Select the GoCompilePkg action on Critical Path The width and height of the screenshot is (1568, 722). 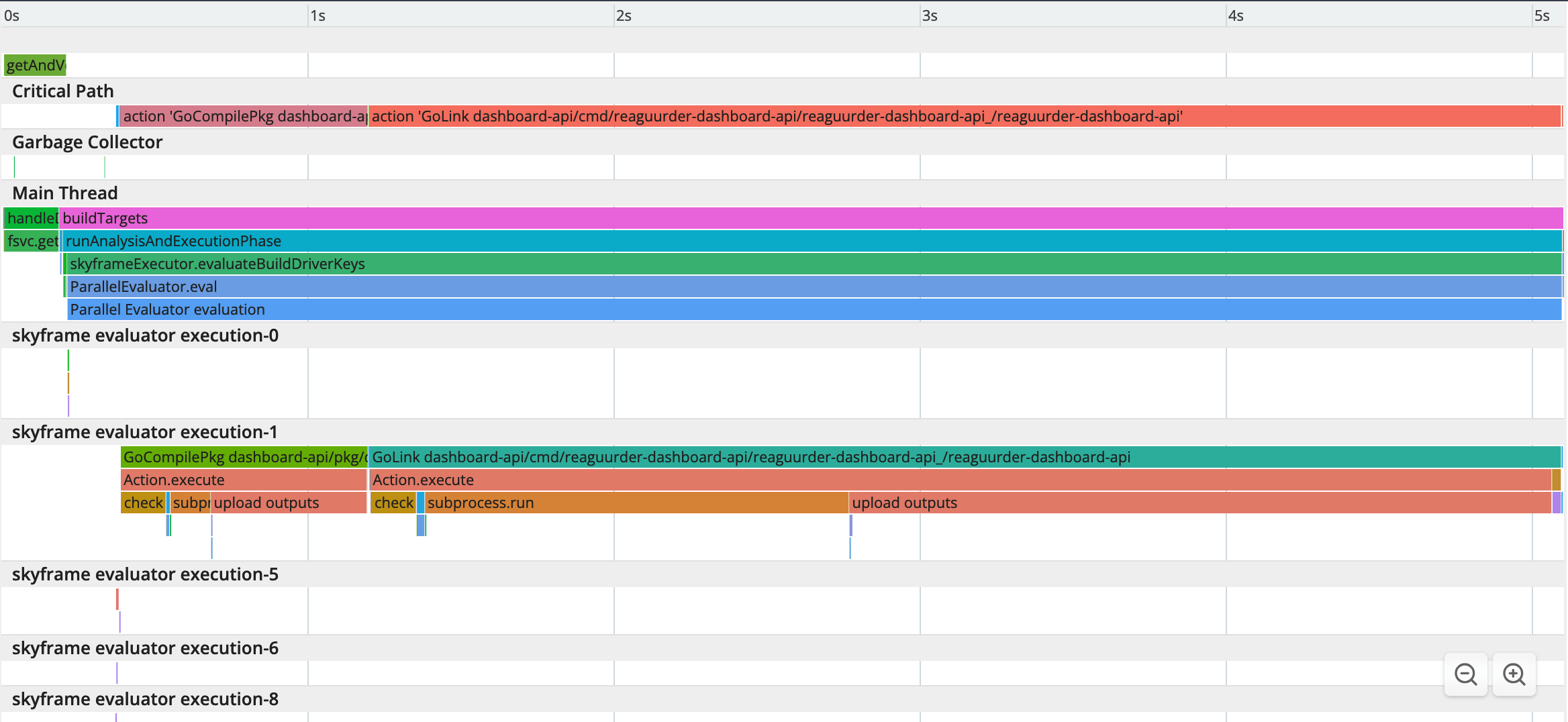[x=244, y=116]
